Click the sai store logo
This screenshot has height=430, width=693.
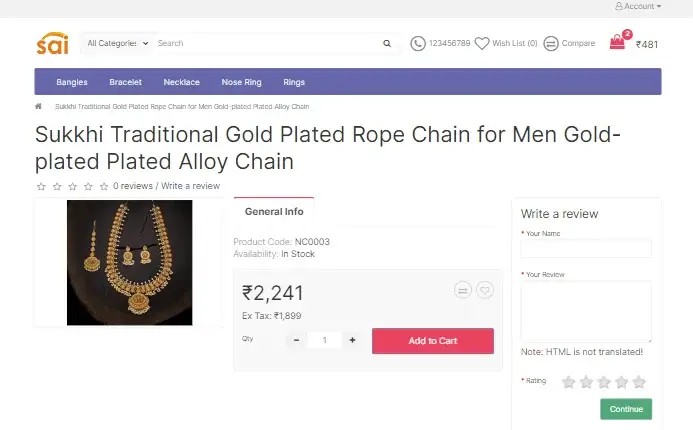pyautogui.click(x=52, y=43)
